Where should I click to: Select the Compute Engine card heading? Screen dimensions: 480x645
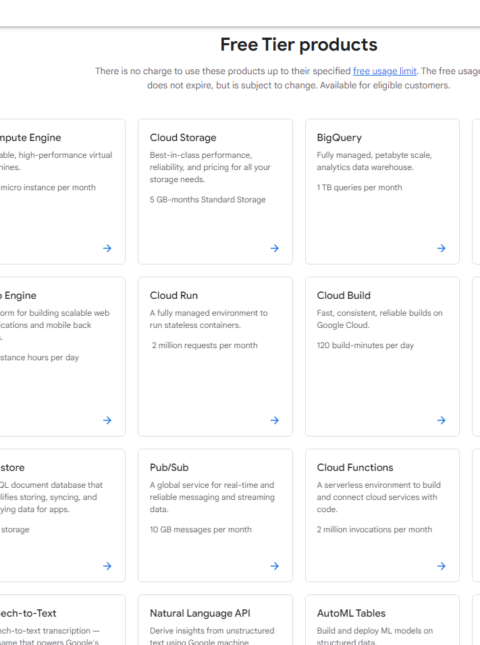pos(30,137)
